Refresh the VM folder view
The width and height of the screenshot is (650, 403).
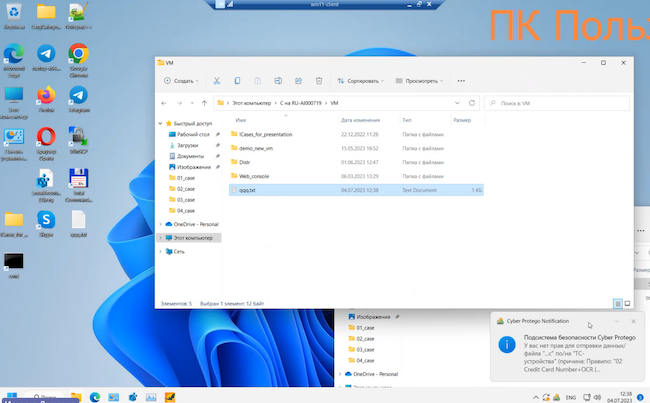[472, 103]
